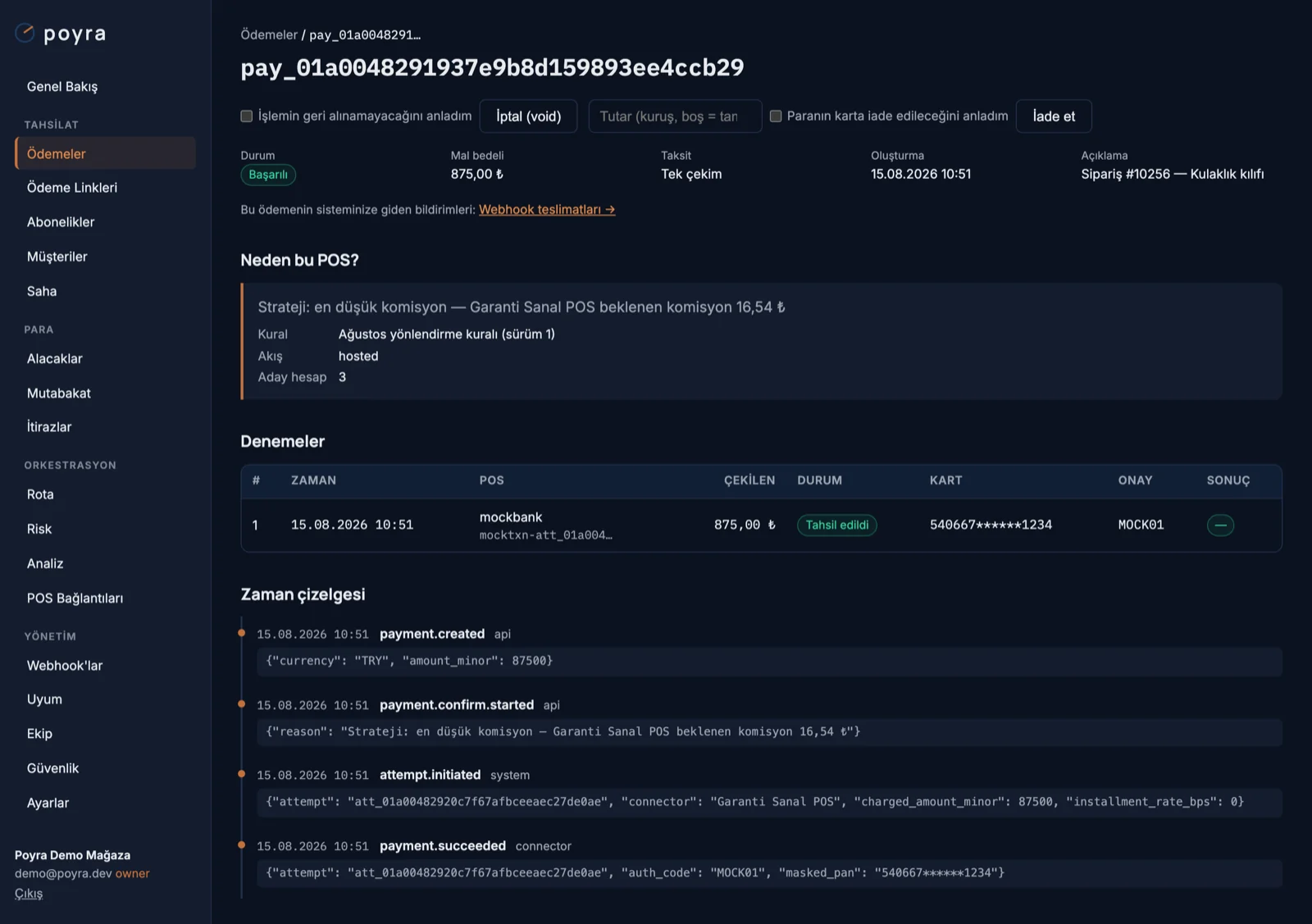
Task: Click the payment.confirm.started timeline event
Action: point(457,705)
